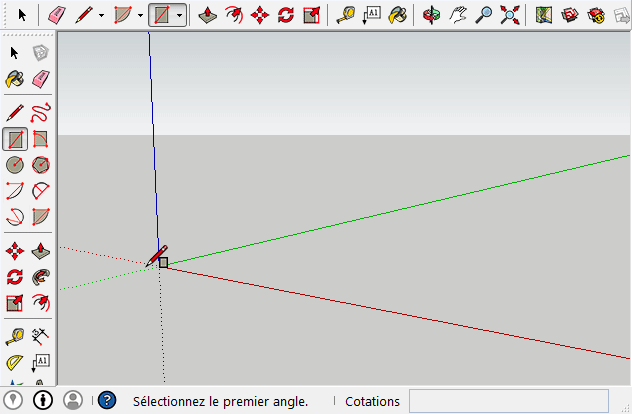Click the Orbit tool icon
632x414 pixels.
pos(431,15)
